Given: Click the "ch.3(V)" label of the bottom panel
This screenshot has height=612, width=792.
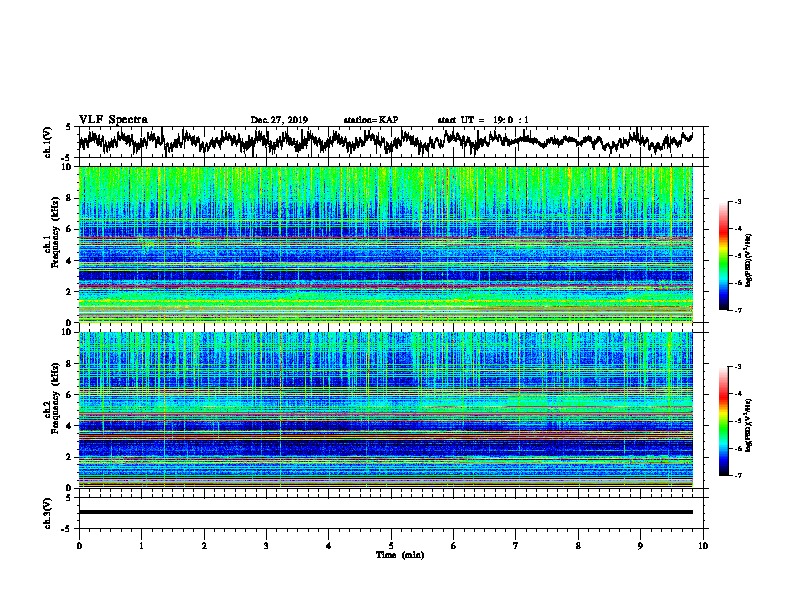Looking at the screenshot, I should 48,513.
